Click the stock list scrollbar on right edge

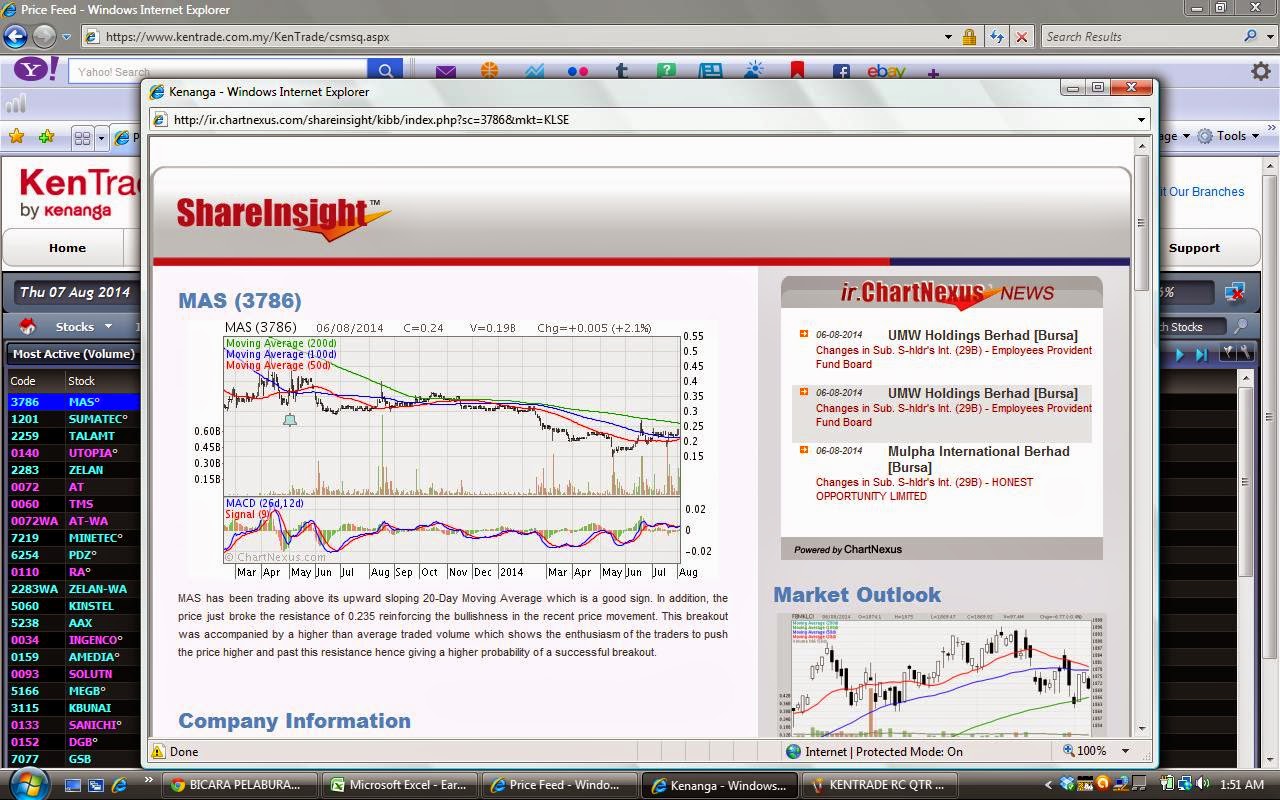coord(1246,480)
